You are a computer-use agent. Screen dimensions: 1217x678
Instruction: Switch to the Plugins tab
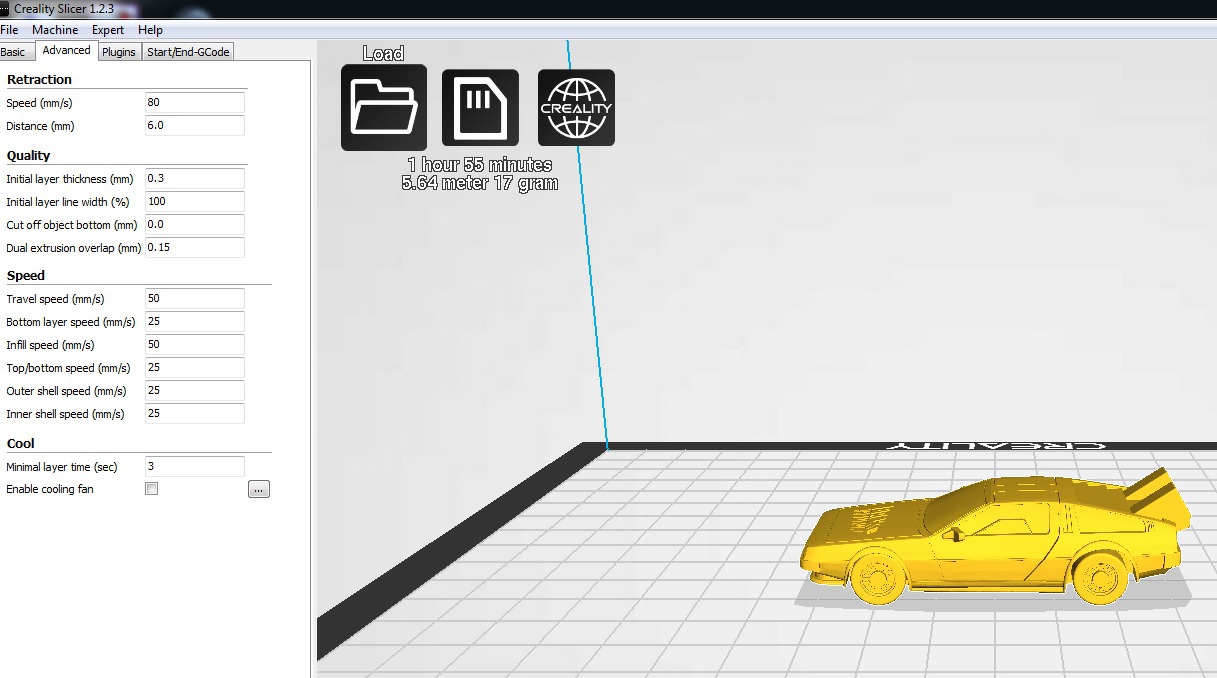coord(119,52)
